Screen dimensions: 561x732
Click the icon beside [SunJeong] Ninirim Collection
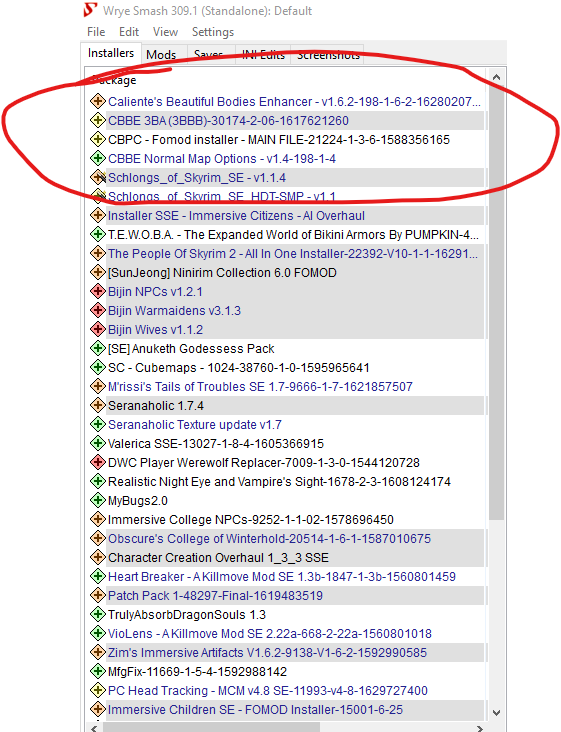pos(98,273)
